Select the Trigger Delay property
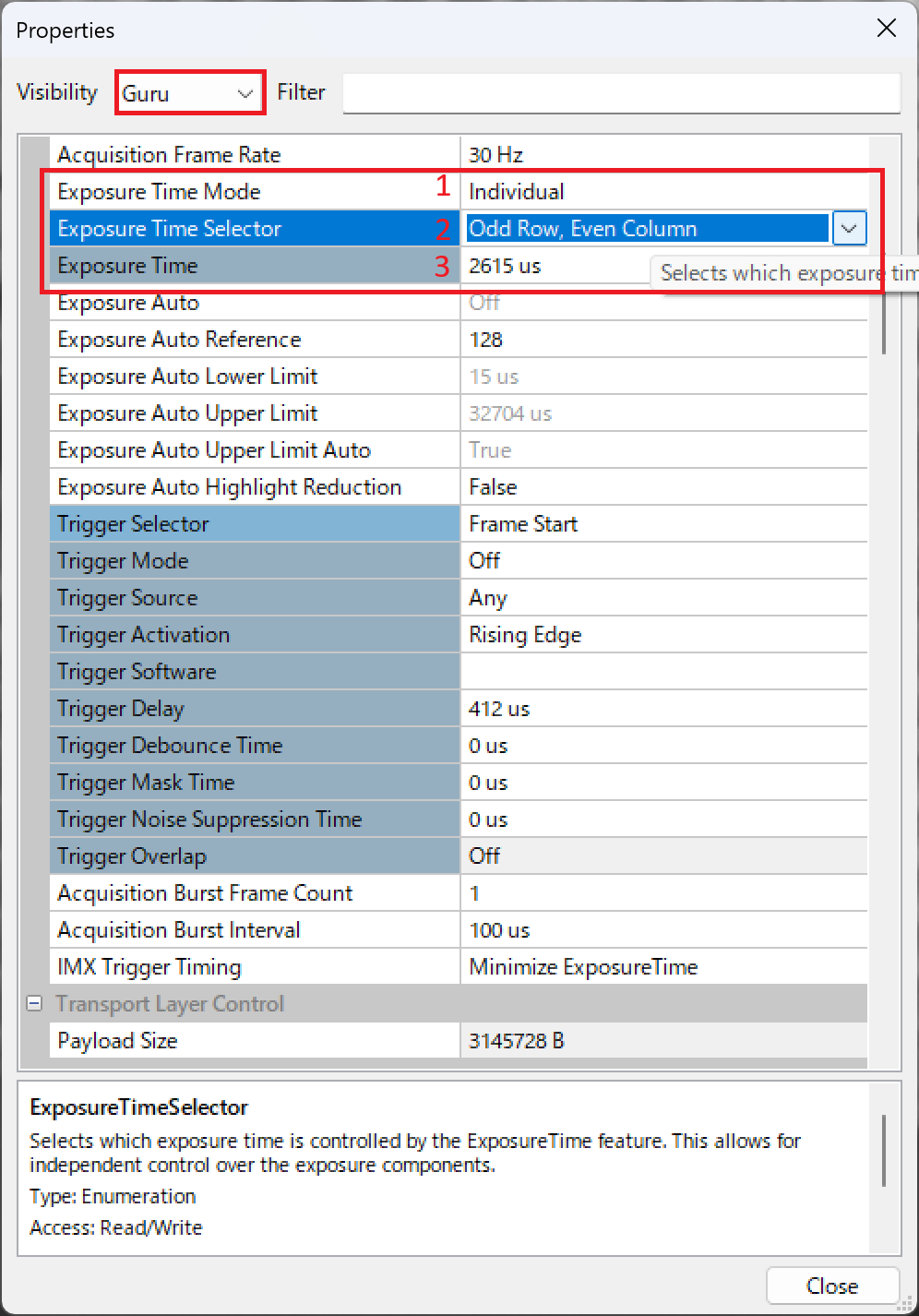Viewport: 919px width, 1316px height. click(255, 708)
